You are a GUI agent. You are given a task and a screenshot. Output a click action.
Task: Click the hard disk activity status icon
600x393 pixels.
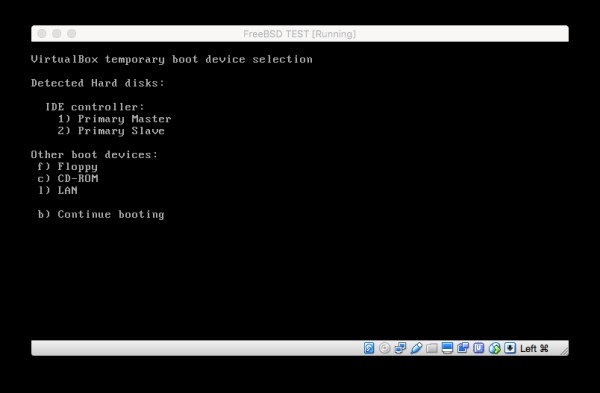point(369,348)
